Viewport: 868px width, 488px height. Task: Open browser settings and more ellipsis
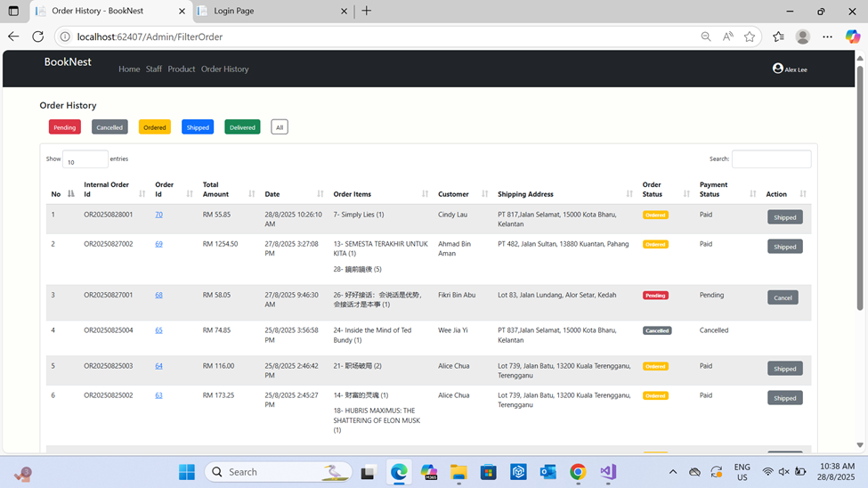point(828,37)
